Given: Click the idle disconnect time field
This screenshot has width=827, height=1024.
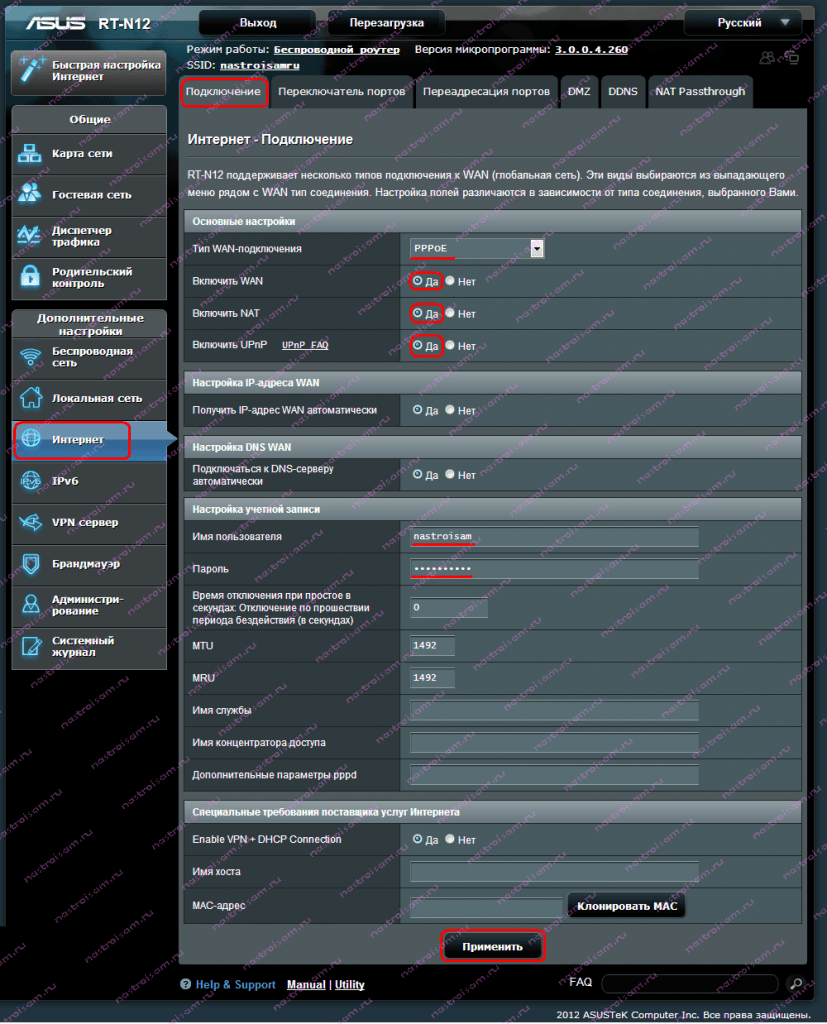Looking at the screenshot, I should coord(449,607).
